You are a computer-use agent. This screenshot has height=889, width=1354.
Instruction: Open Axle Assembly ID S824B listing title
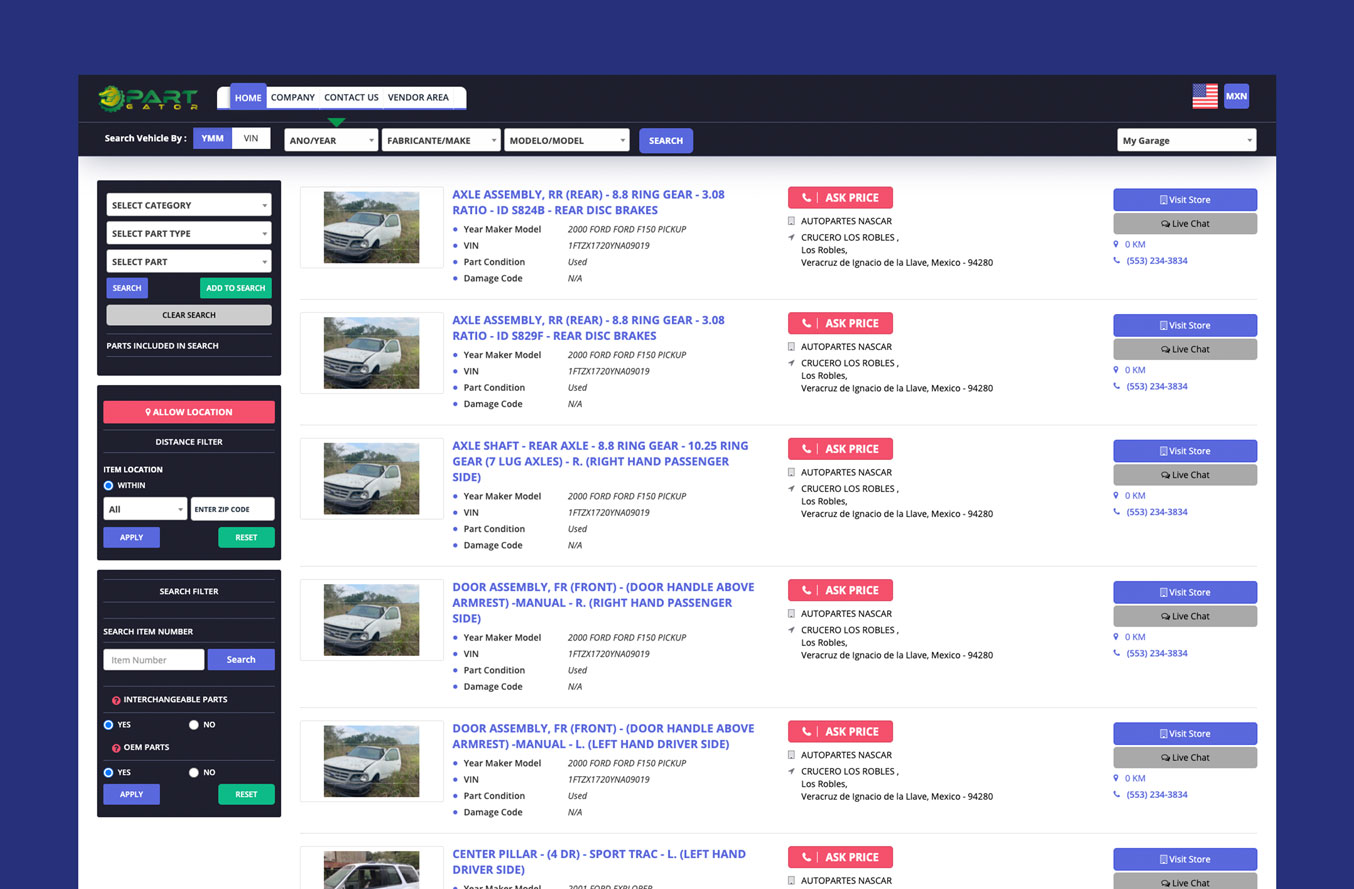tap(588, 202)
